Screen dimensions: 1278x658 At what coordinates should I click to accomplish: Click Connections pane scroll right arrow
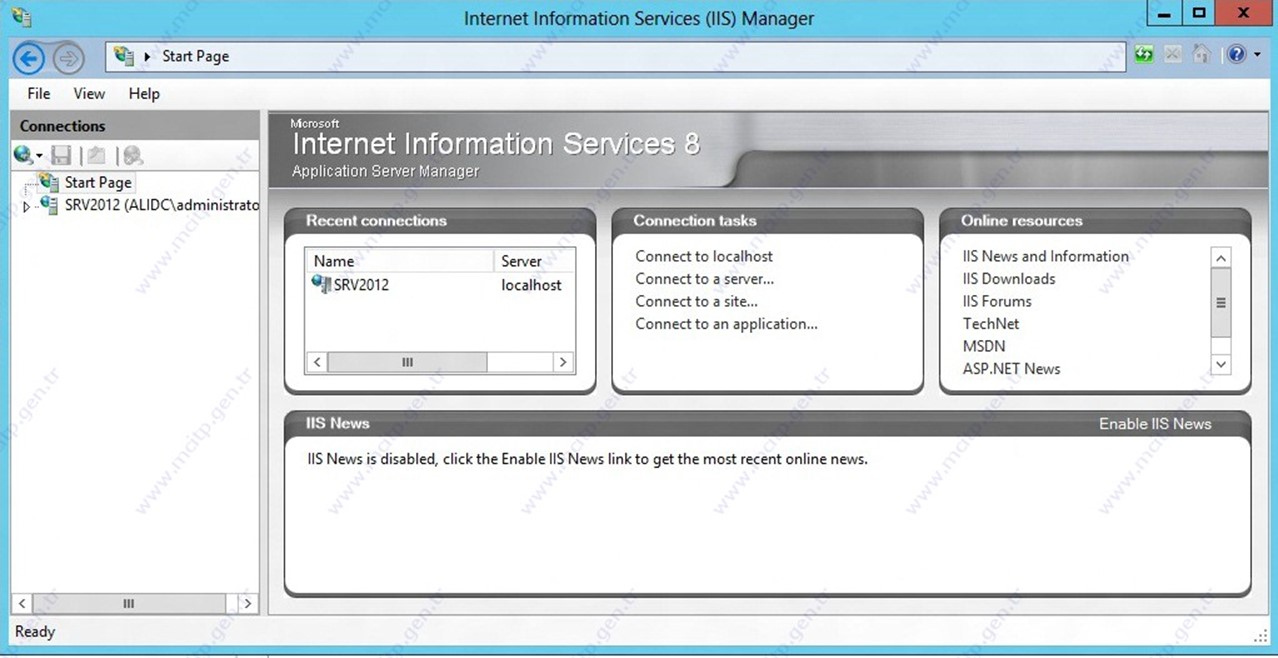tap(248, 603)
